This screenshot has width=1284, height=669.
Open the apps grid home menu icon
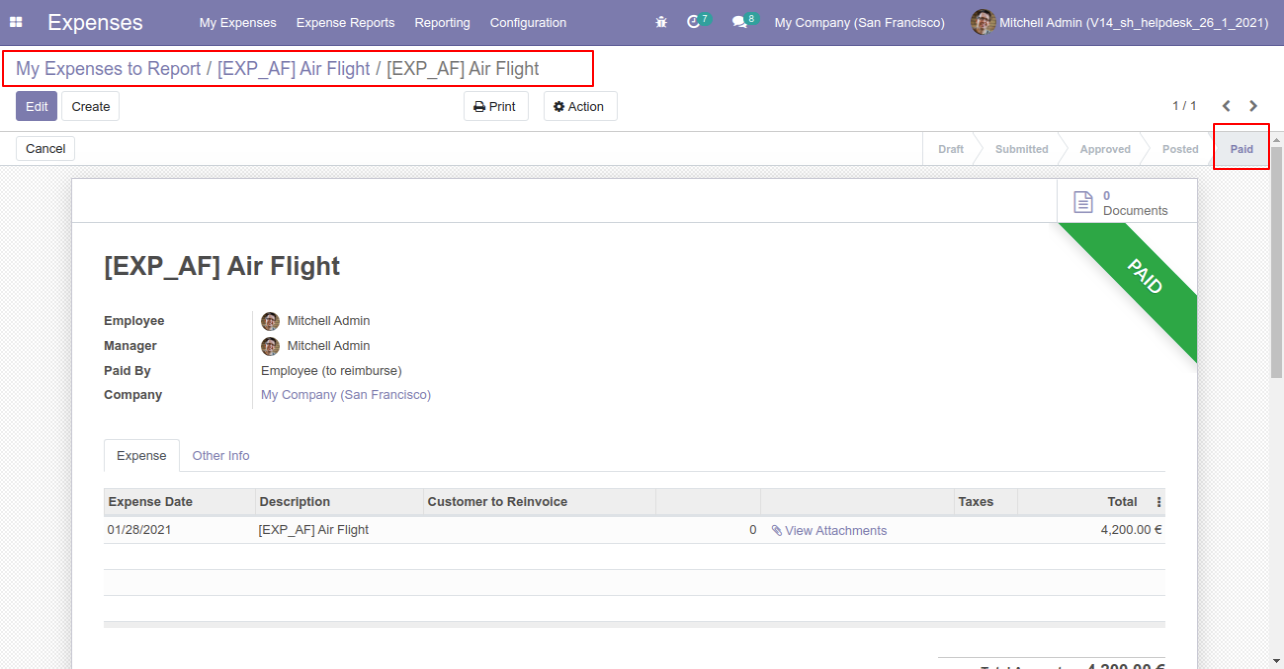[16, 22]
